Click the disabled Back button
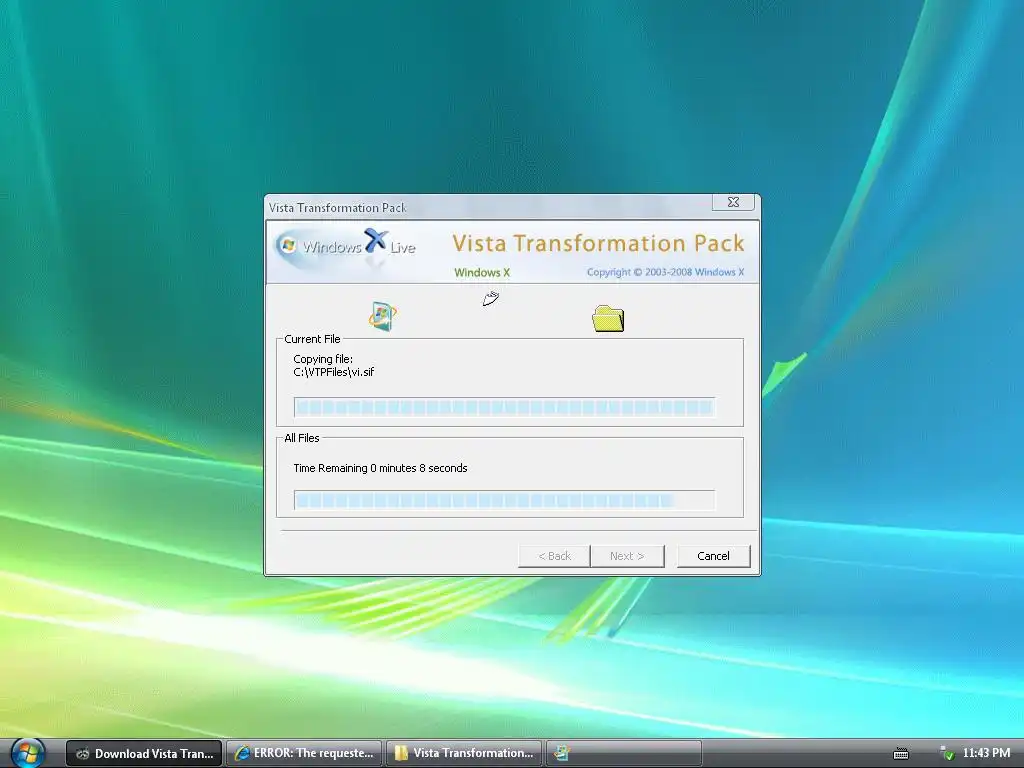 point(554,556)
